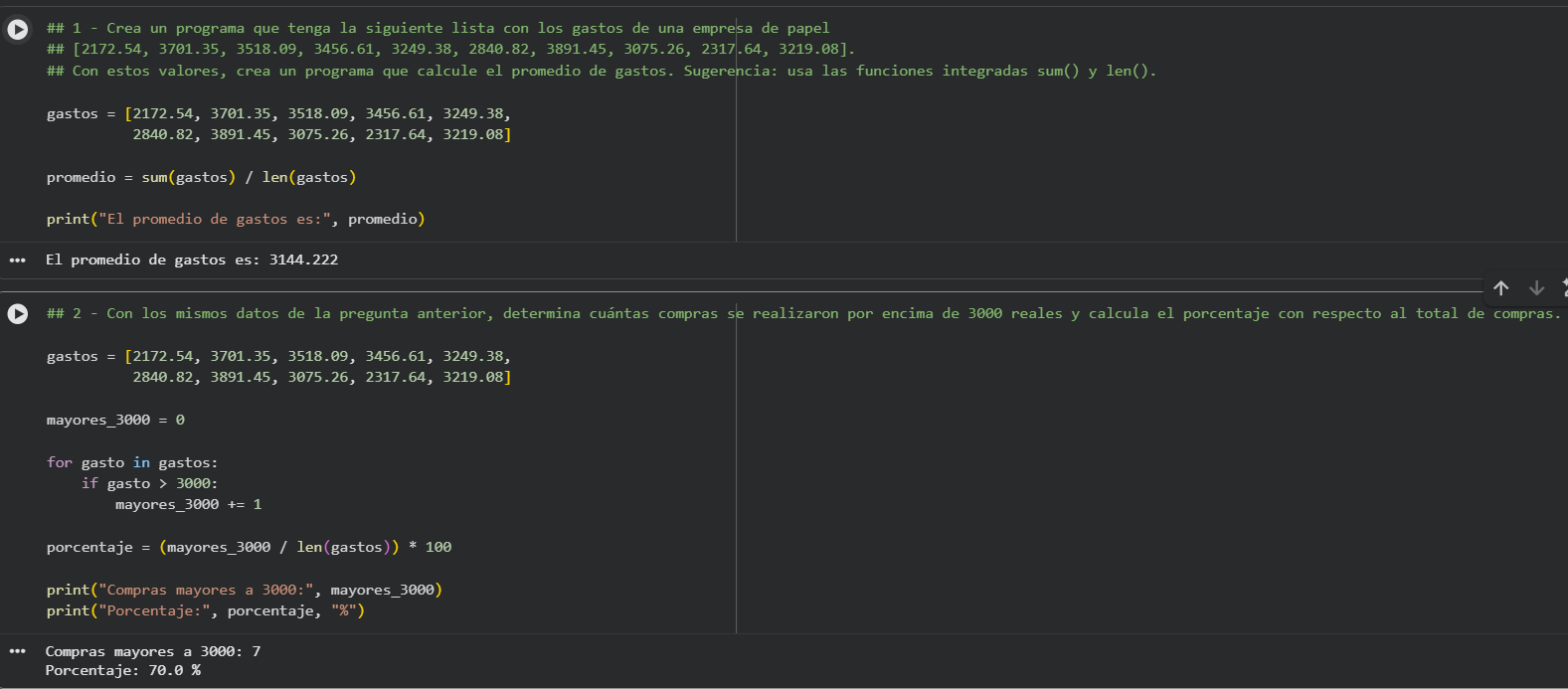Screen dimensions: 1568x689
Task: Open output options for second cell
Action: (x=17, y=652)
